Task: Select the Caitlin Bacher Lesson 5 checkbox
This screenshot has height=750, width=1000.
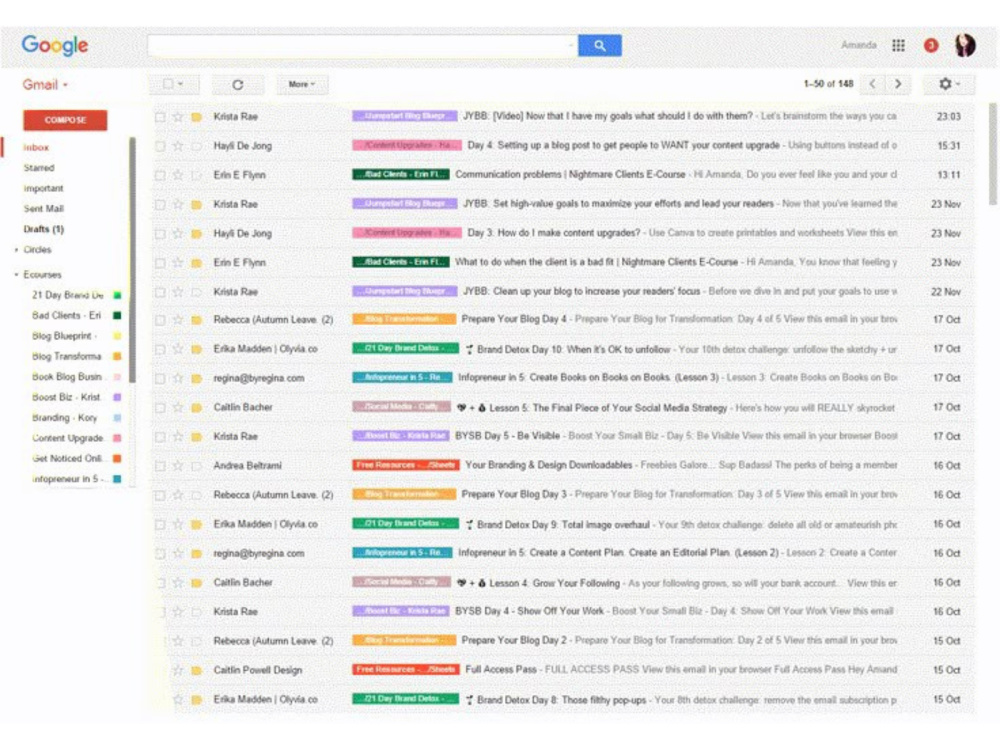Action: 160,408
